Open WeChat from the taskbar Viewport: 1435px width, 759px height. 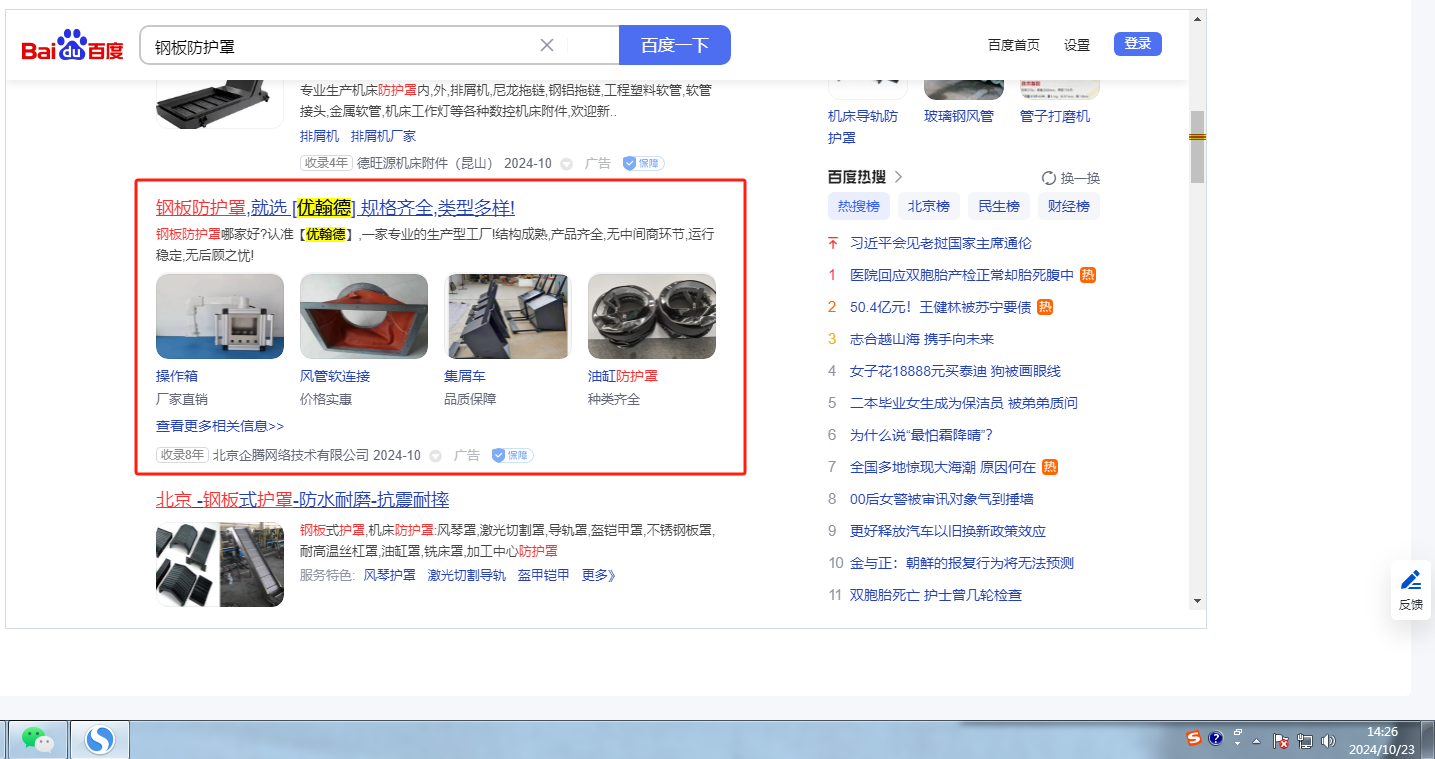[x=38, y=740]
